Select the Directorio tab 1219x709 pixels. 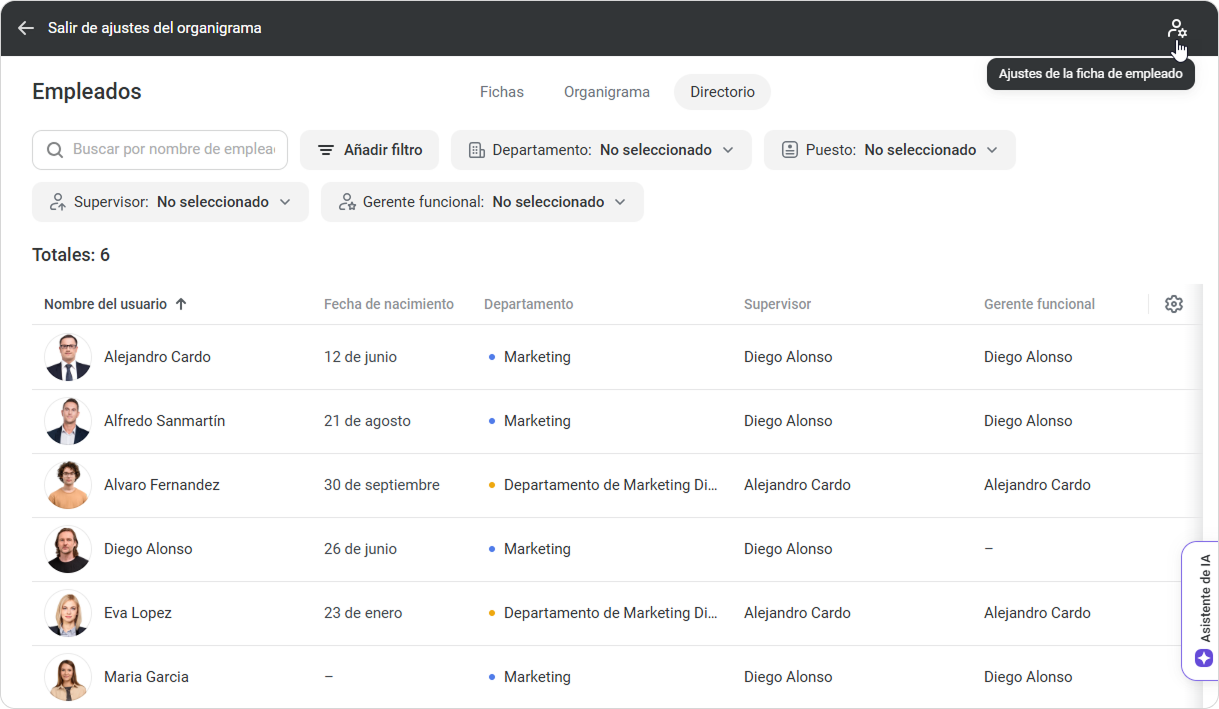[722, 92]
